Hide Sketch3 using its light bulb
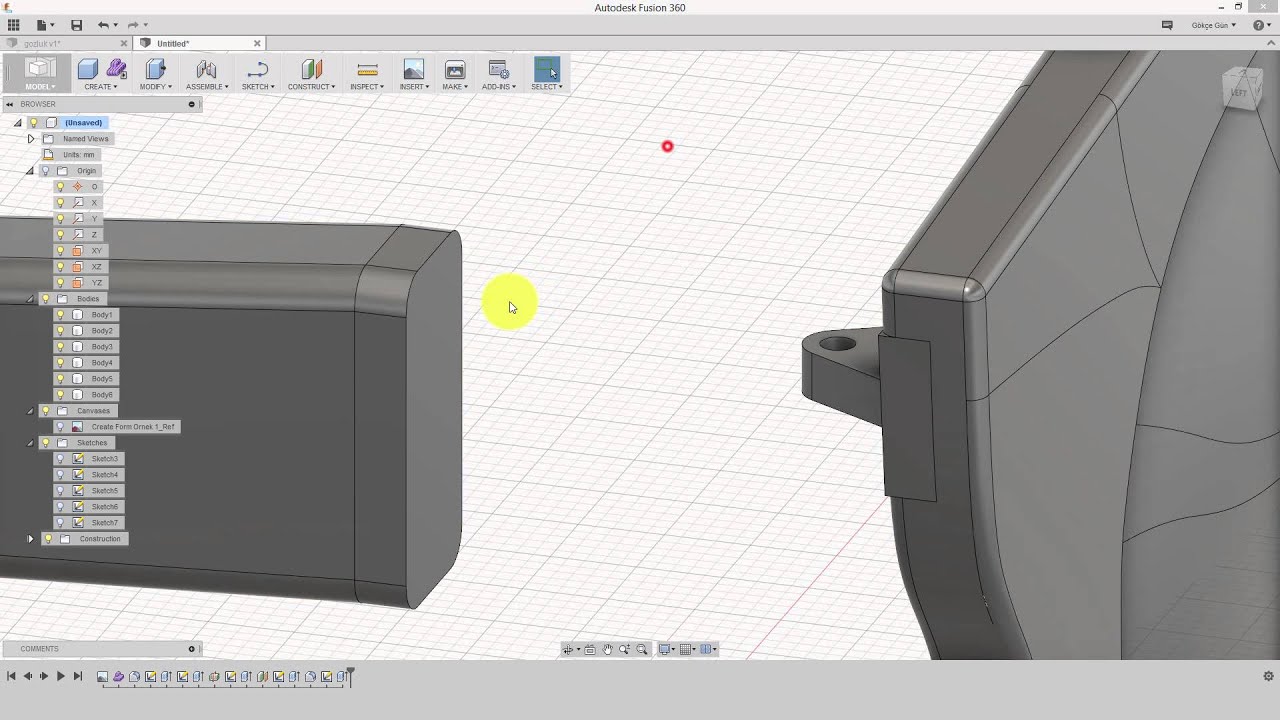This screenshot has width=1280, height=720. [60, 459]
